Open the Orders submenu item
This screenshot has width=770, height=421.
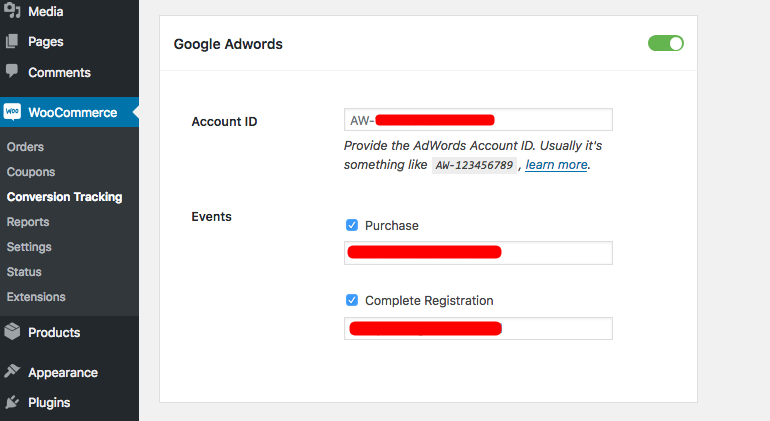pyautogui.click(x=25, y=147)
